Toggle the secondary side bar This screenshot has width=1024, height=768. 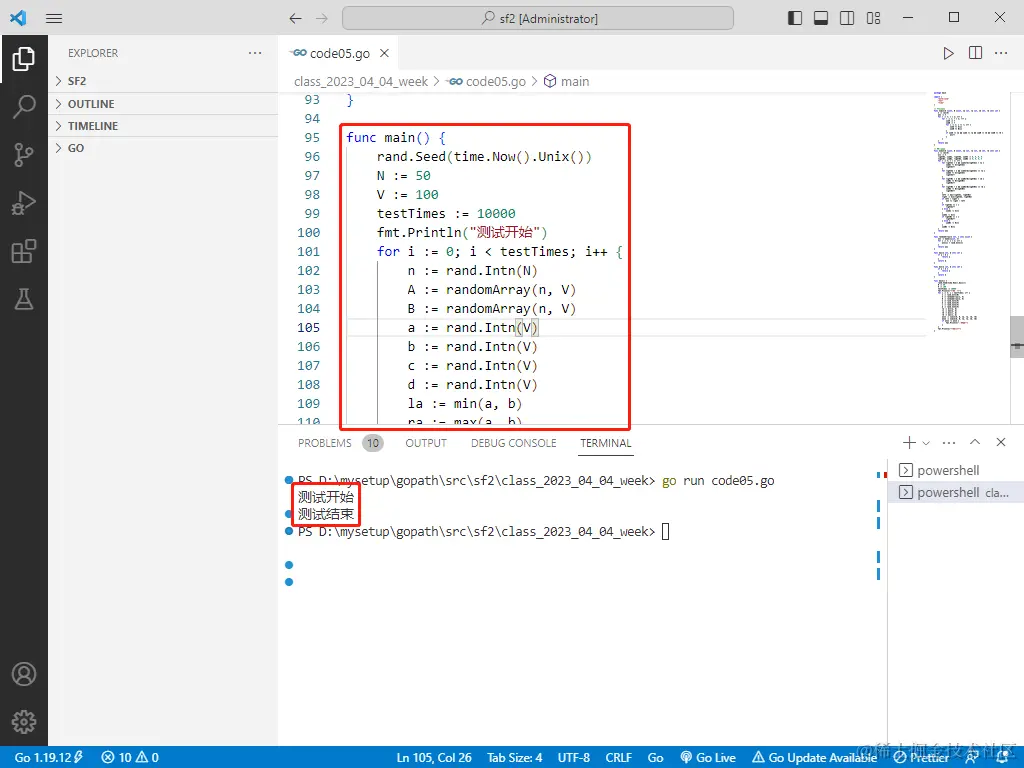(847, 18)
